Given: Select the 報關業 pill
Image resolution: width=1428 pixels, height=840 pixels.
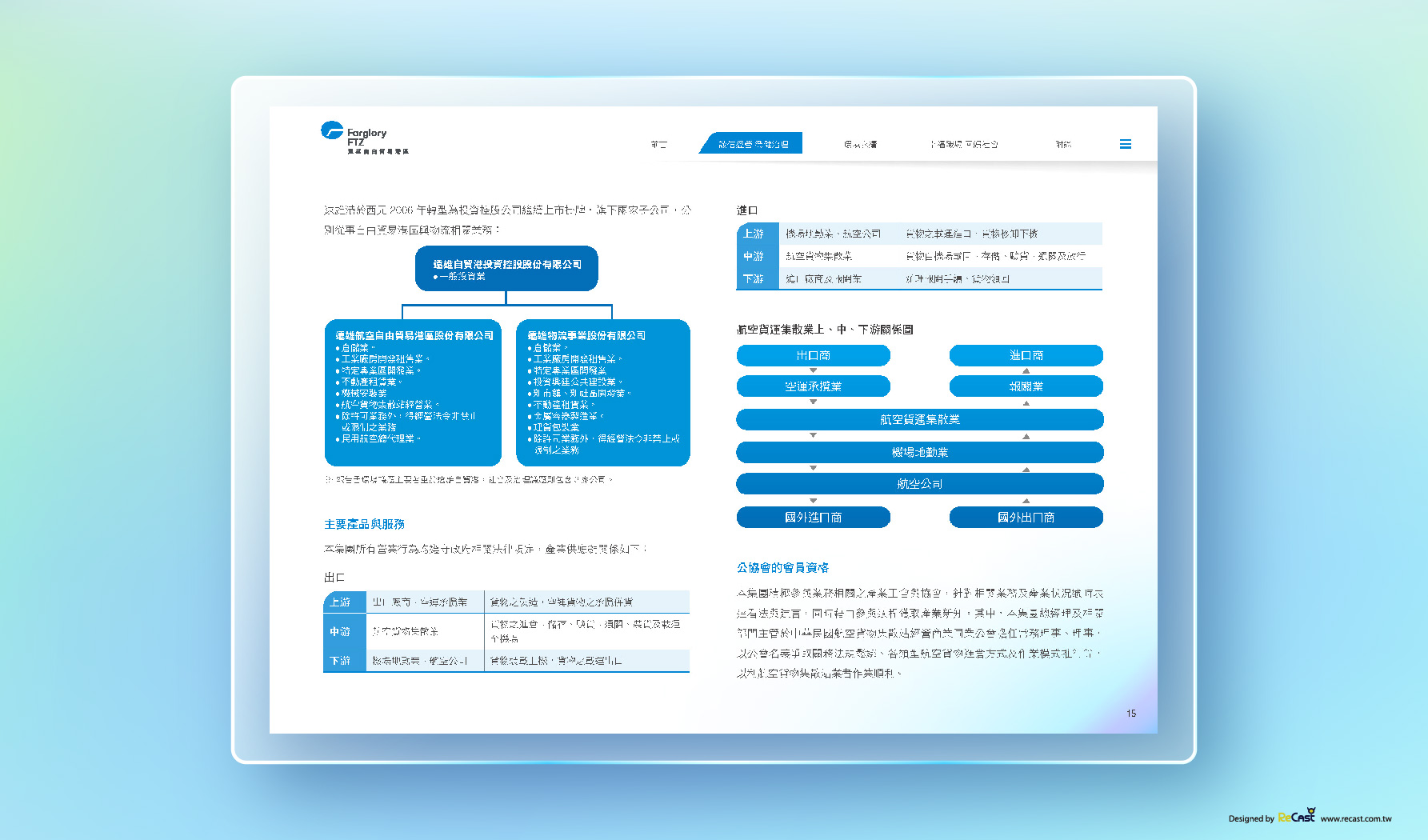Looking at the screenshot, I should point(1026,386).
